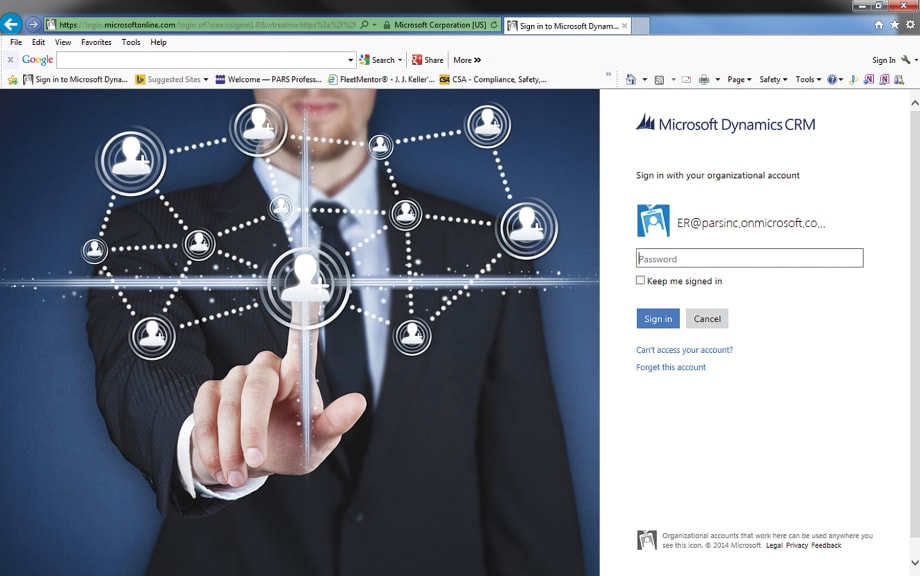Open Favorites star icon in top-right corner

[894, 25]
